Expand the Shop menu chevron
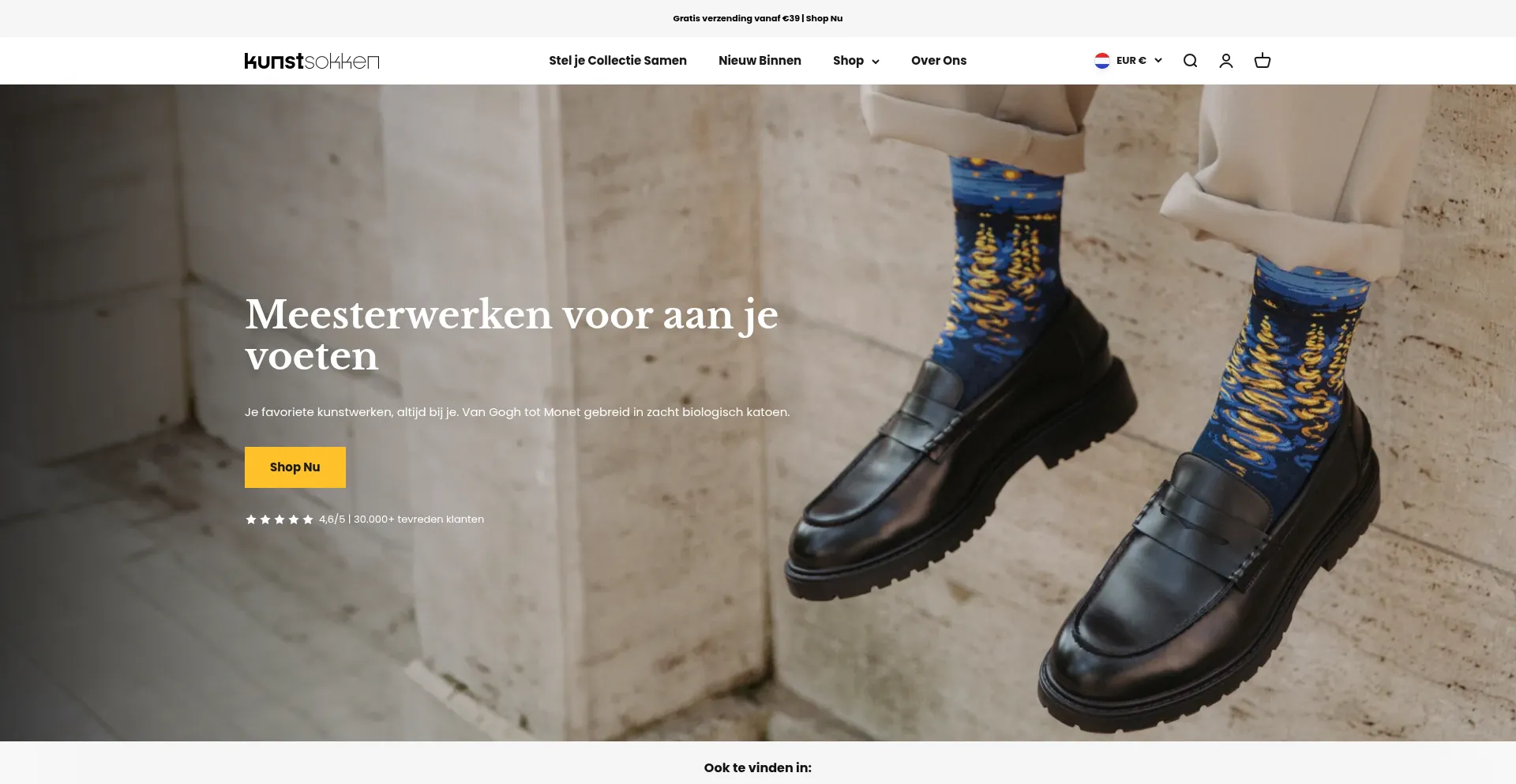The image size is (1516, 784). coord(875,62)
